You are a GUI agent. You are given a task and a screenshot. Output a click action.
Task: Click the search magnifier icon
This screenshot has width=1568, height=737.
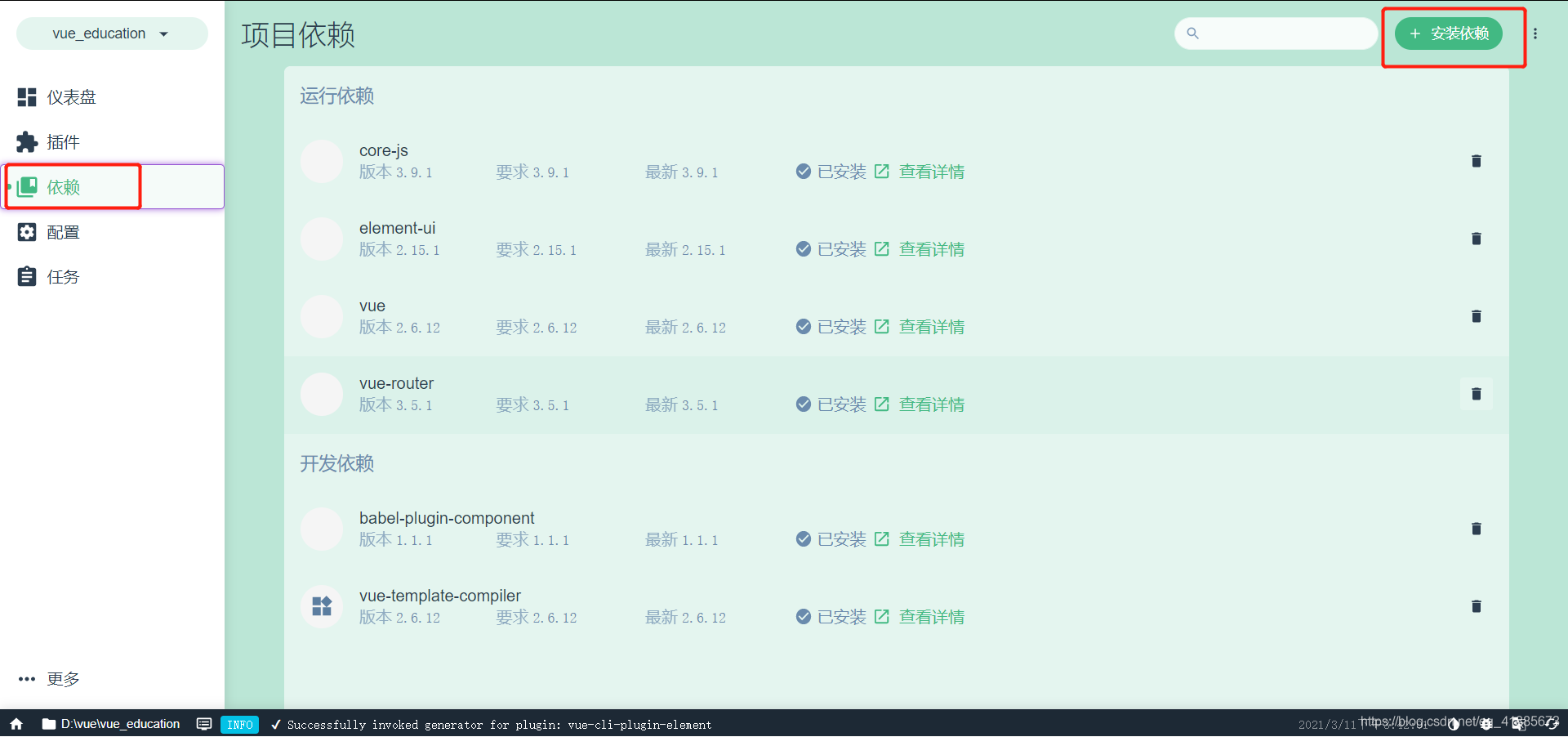click(1193, 33)
